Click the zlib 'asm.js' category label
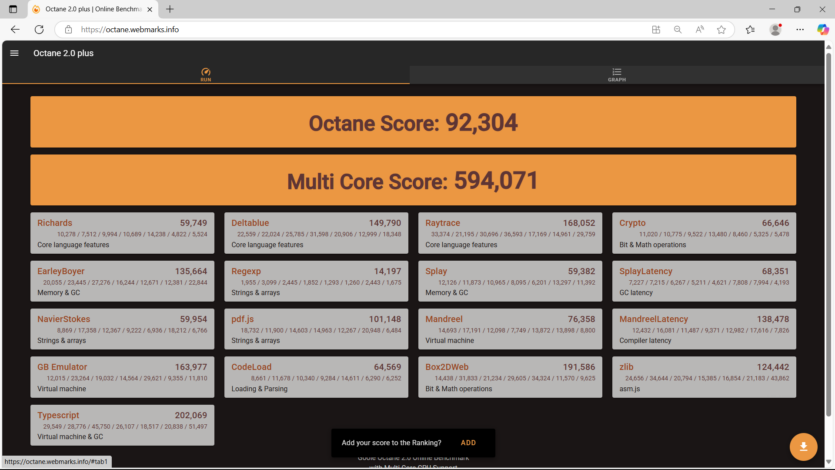835x470 pixels. [x=629, y=389]
